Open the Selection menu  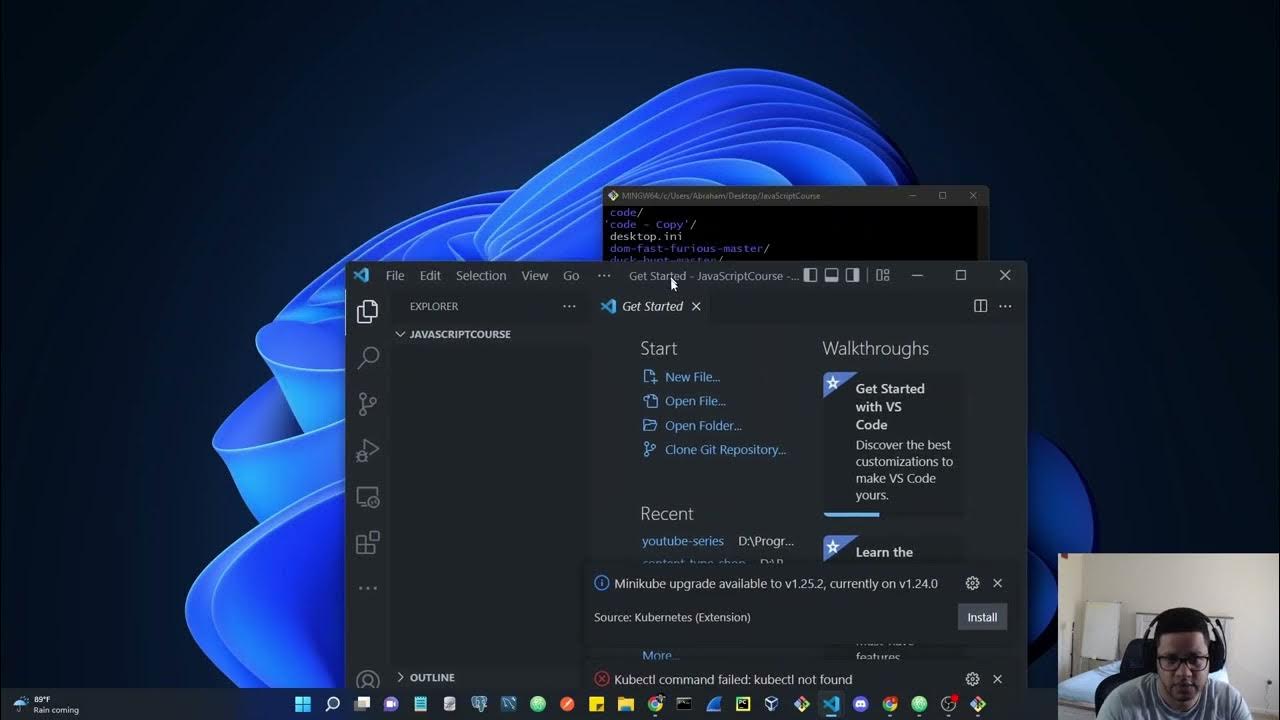481,275
